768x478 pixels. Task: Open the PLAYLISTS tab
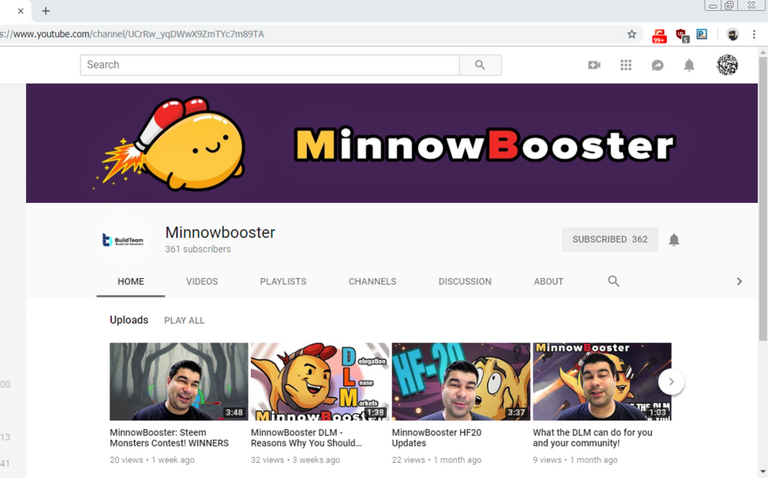coord(283,282)
